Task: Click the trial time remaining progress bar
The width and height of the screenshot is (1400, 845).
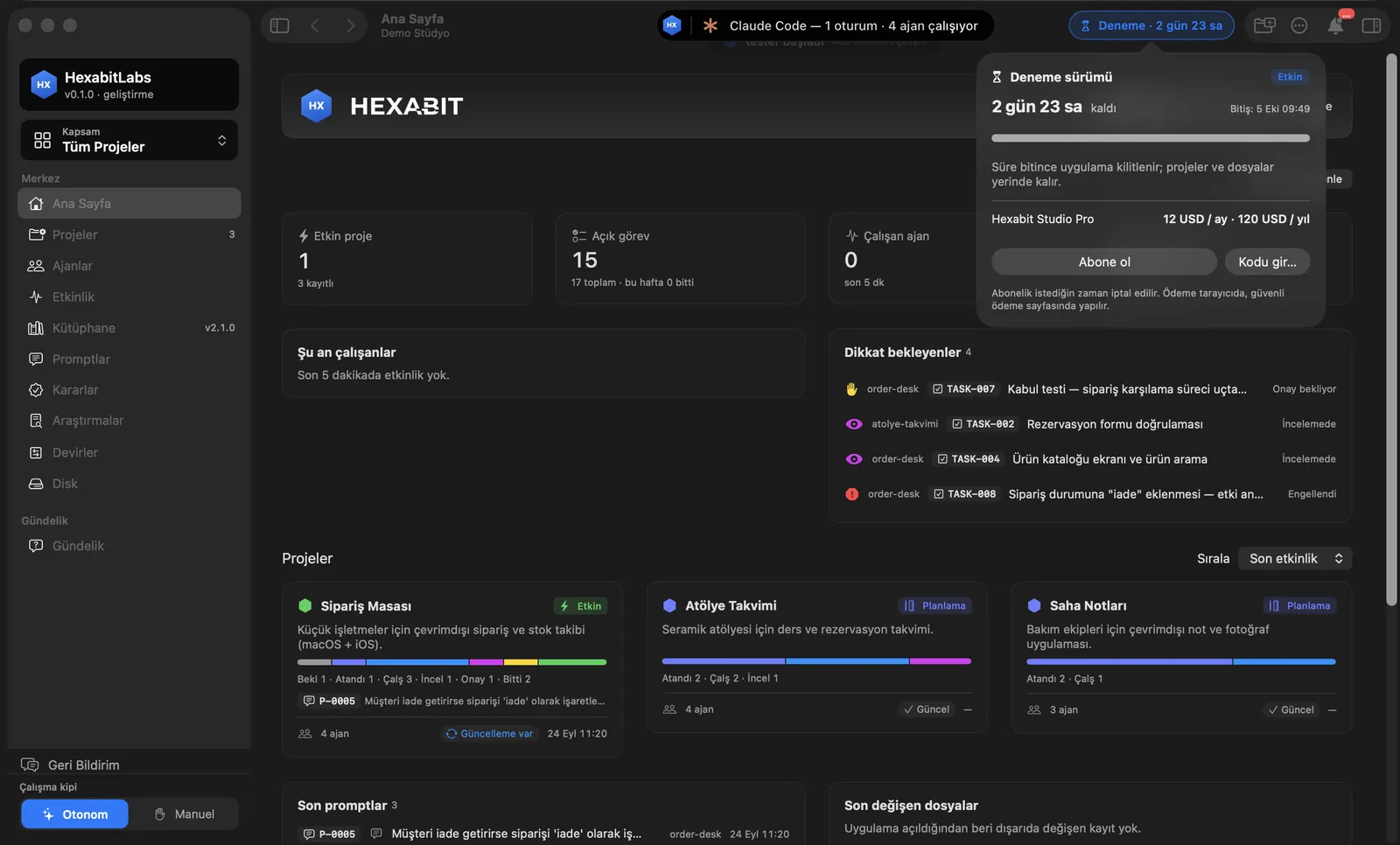Action: 1151,138
